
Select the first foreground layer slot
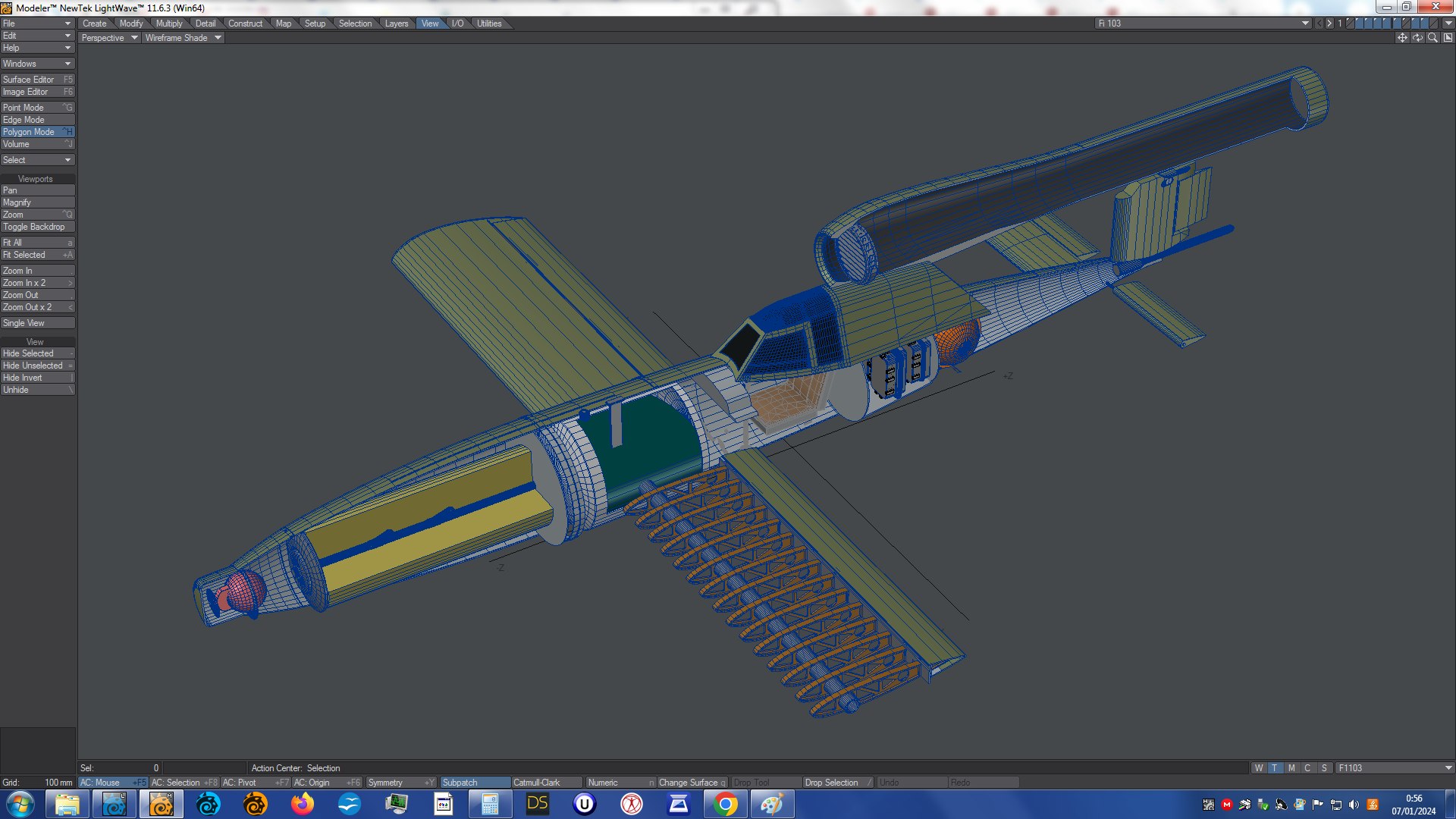(1351, 24)
